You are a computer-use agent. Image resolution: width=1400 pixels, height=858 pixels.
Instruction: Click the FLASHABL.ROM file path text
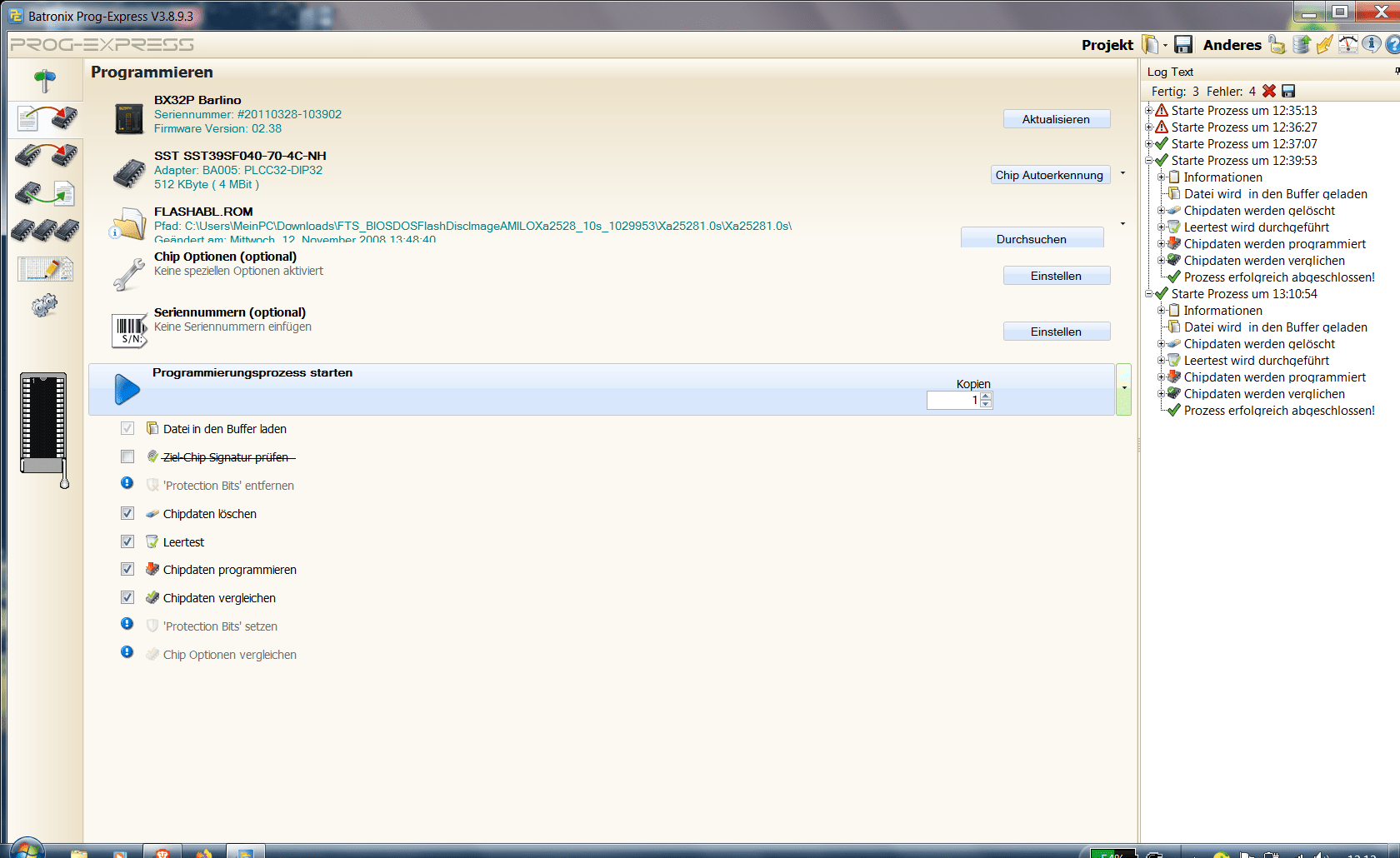(x=472, y=226)
